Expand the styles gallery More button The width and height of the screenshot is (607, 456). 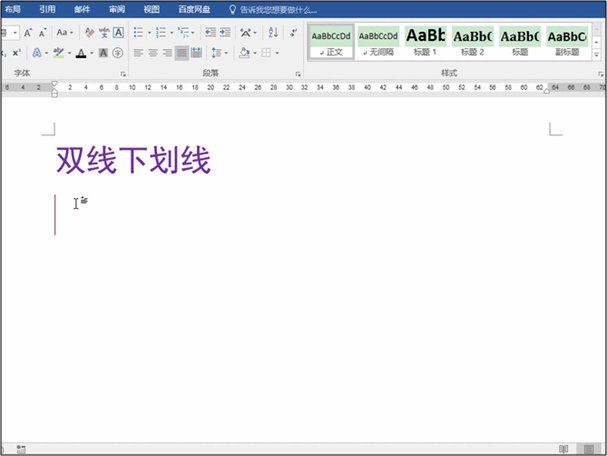tap(597, 55)
